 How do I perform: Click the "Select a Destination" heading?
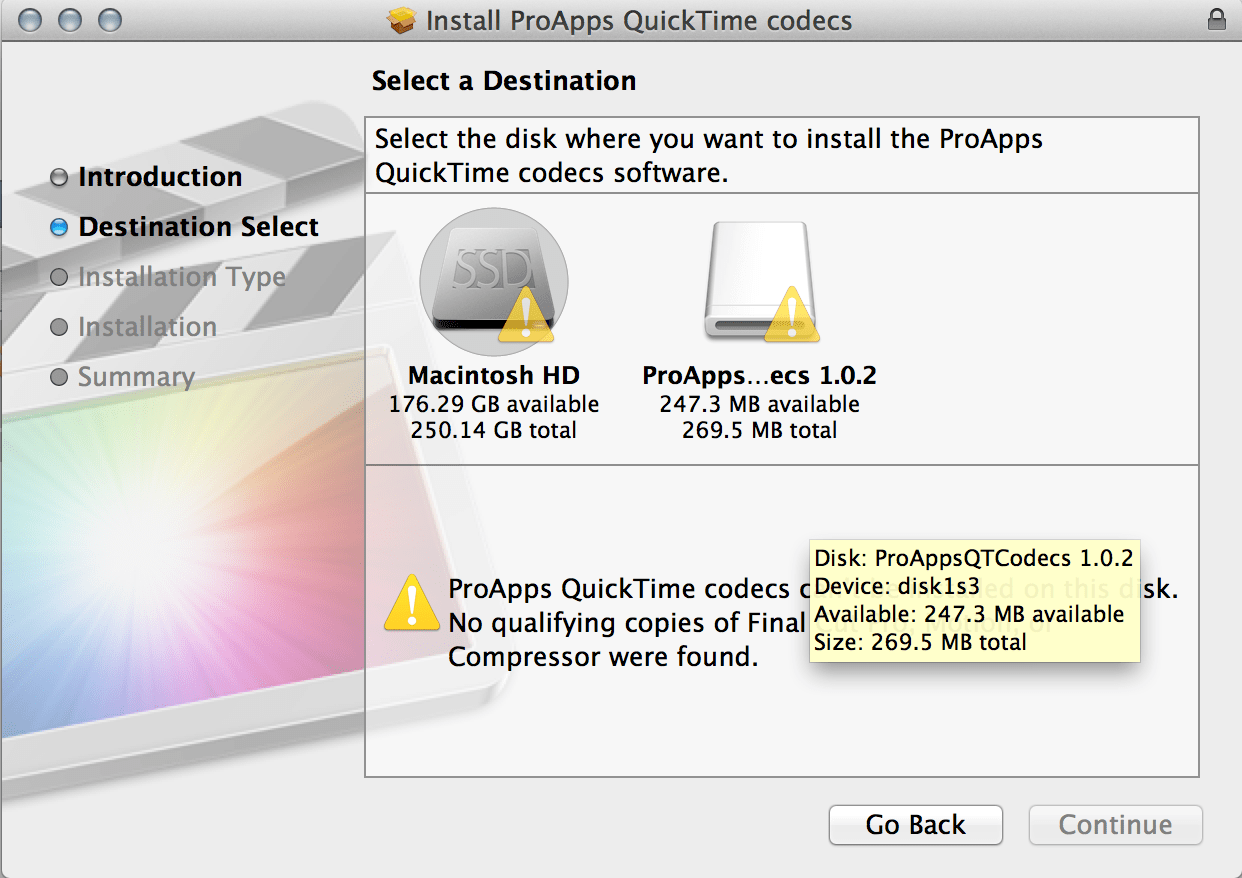(x=503, y=81)
